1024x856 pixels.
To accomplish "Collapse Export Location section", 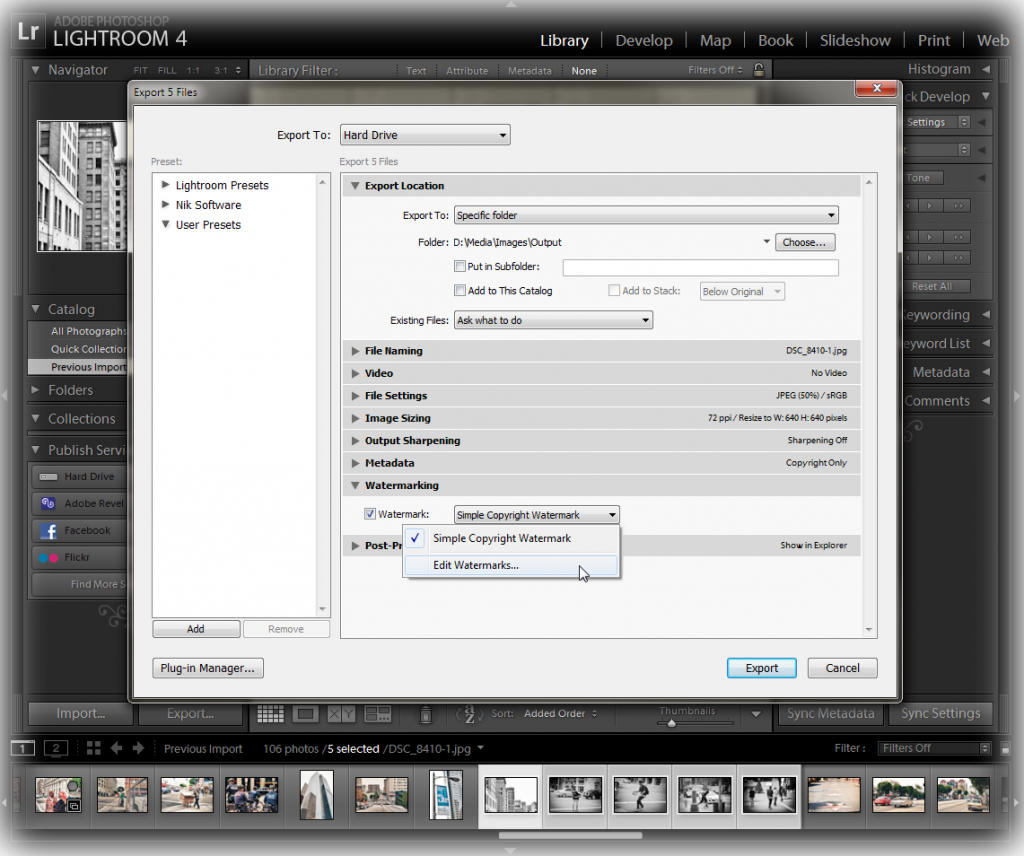I will click(x=355, y=186).
